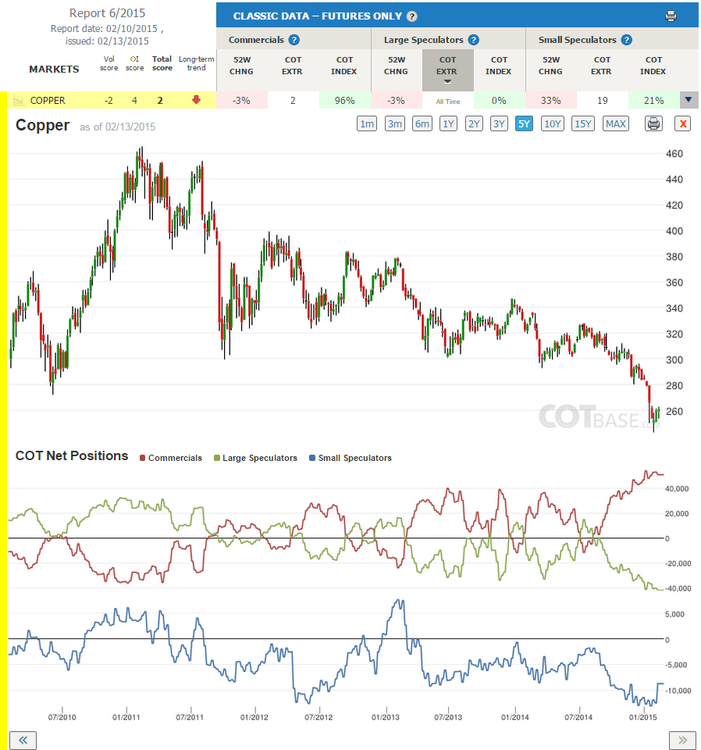Click Small Speculators COT INDEX value 21%
This screenshot has width=701, height=750.
point(654,100)
